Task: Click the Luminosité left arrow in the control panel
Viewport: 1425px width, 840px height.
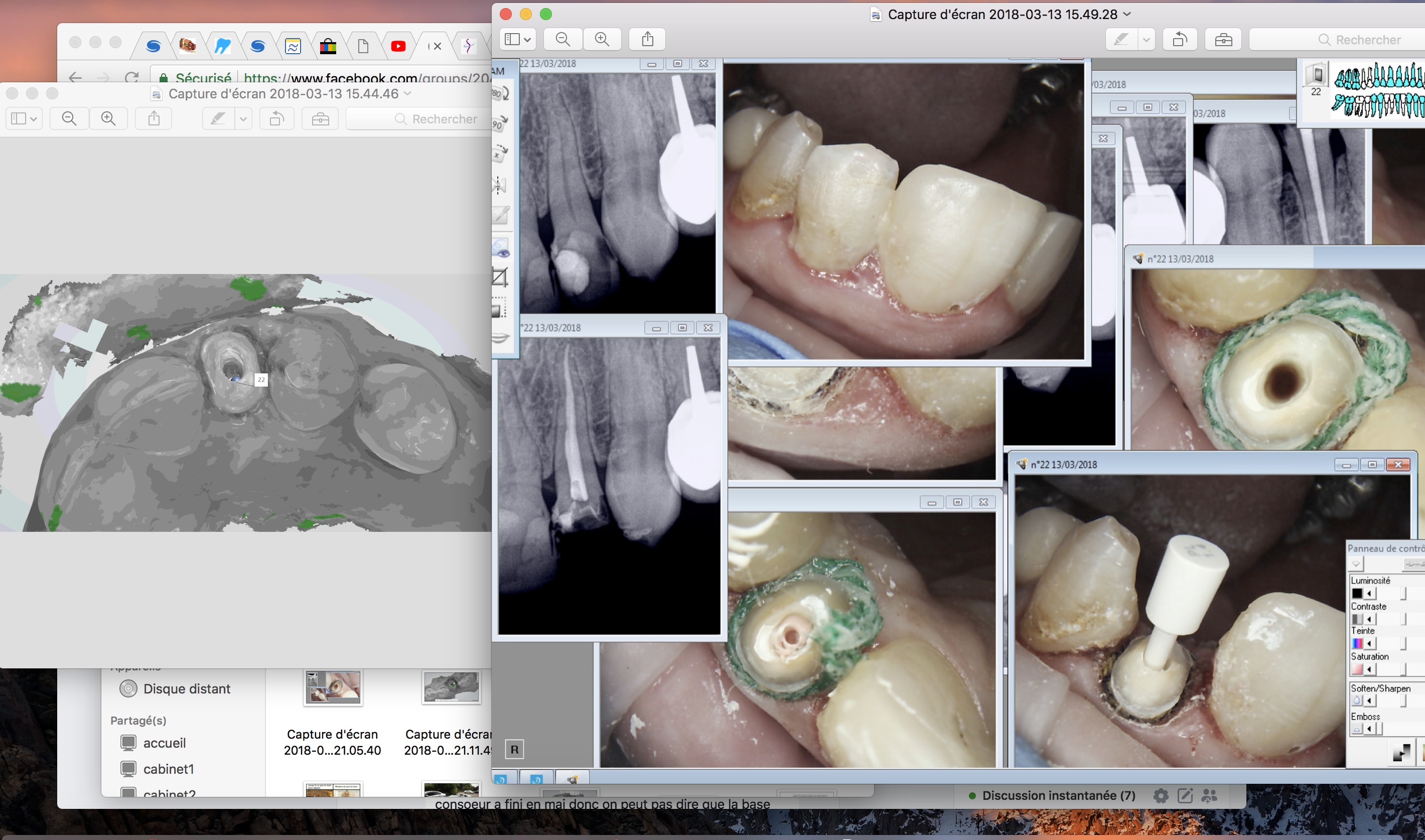Action: (1369, 594)
